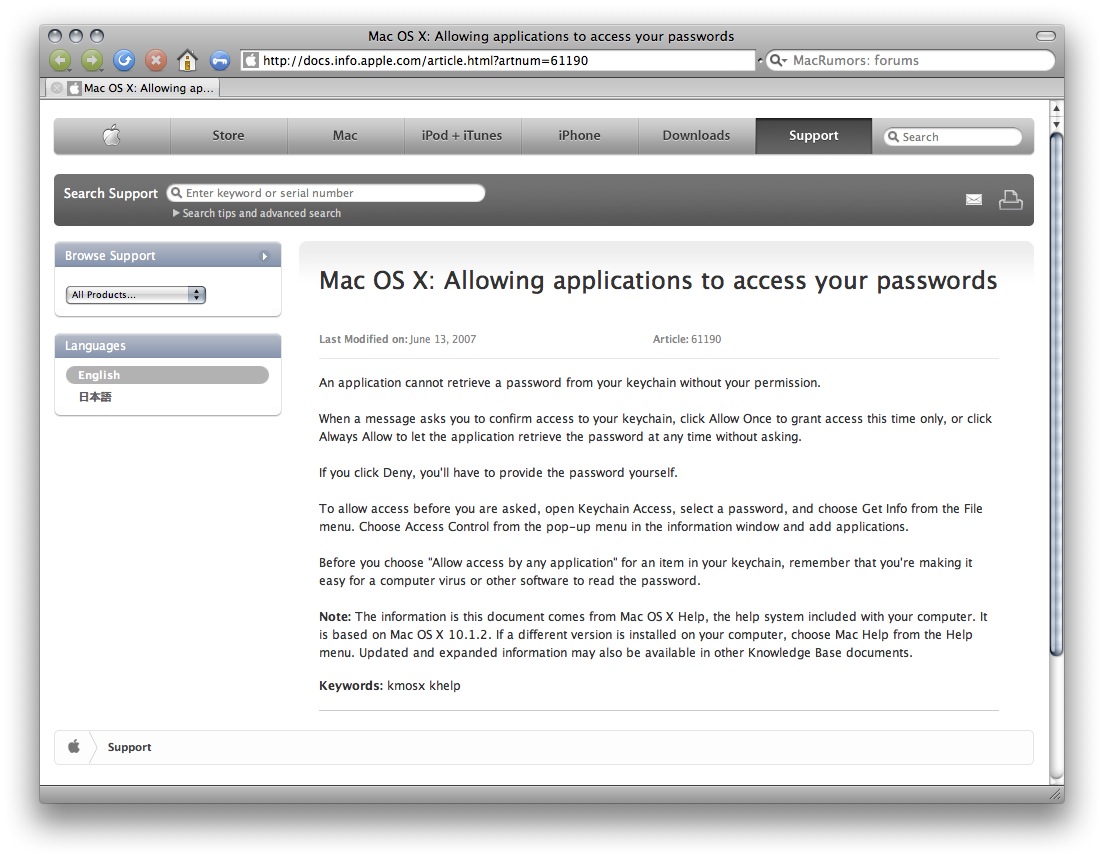Screen dimensions: 1104x858
Task: Click the toolbar toggle pill in the title bar
Action: 1046,36
